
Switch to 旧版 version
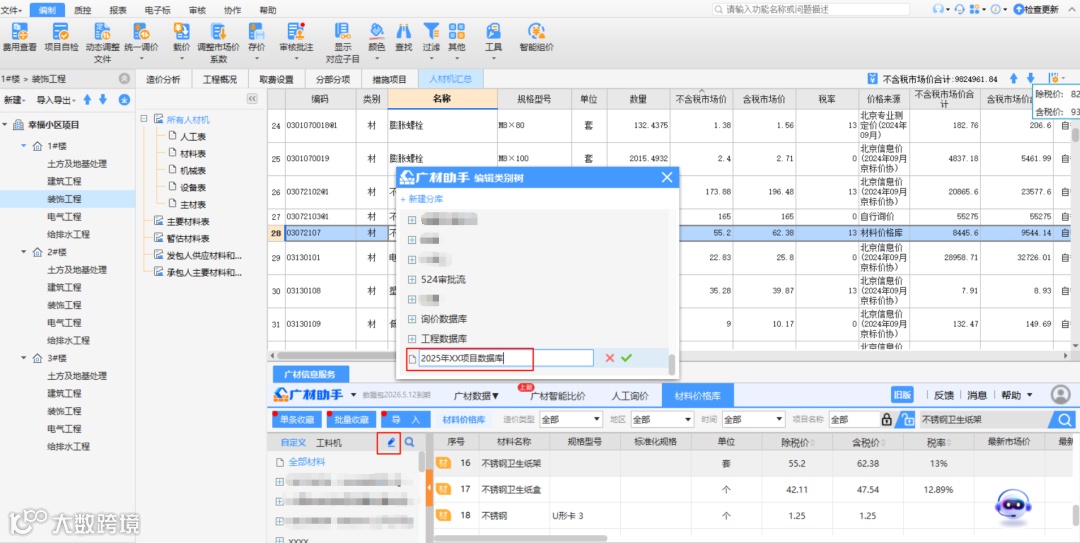pos(904,395)
